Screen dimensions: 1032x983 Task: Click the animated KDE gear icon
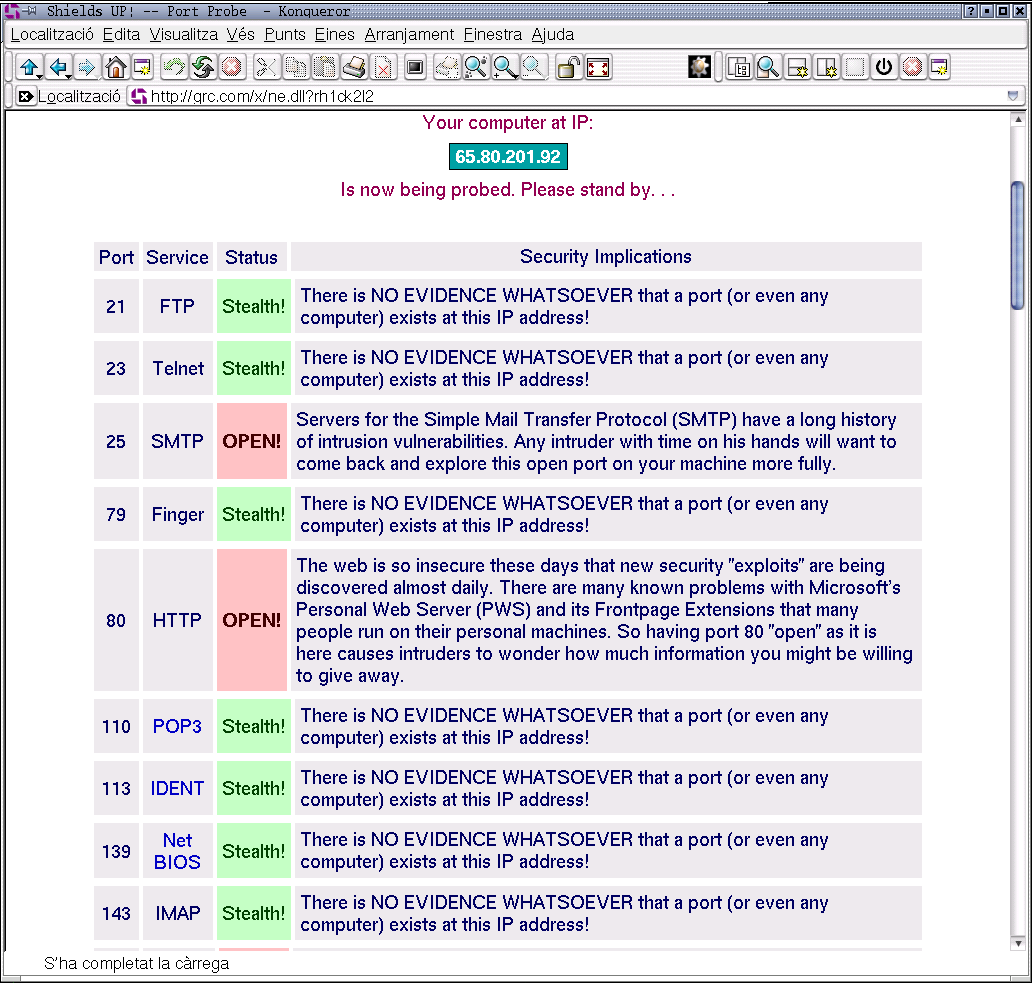700,66
